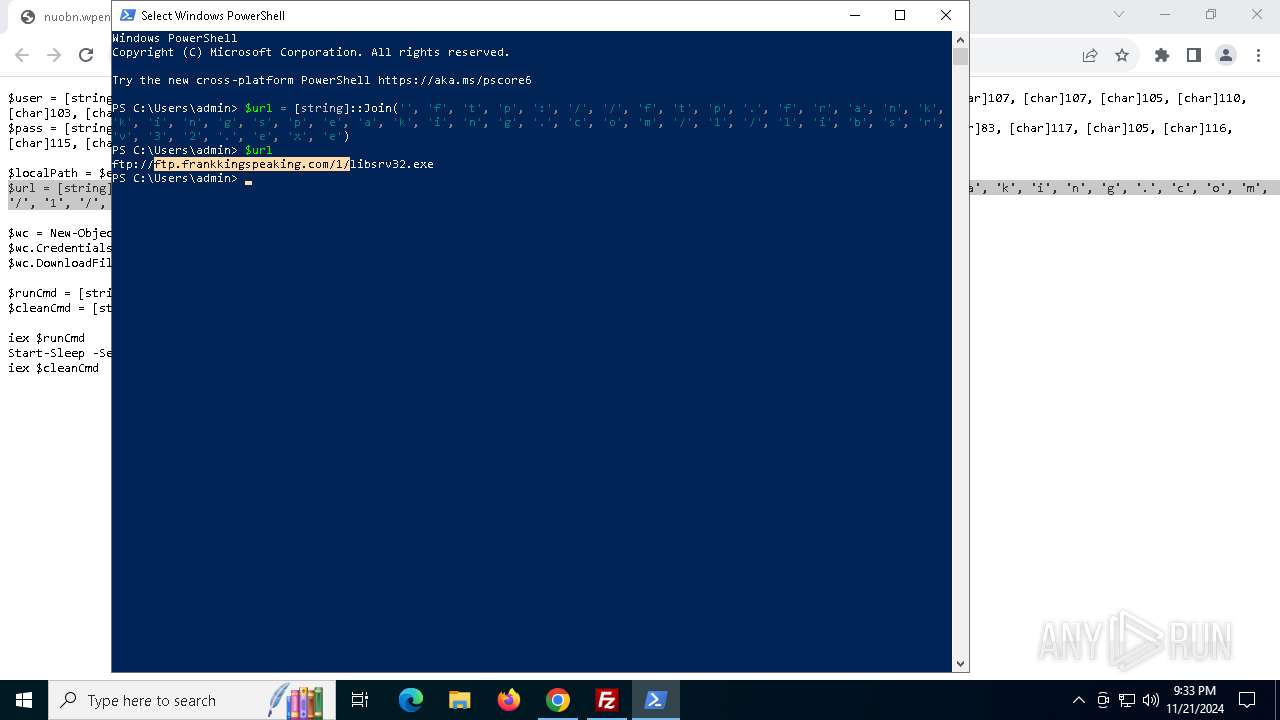Select the PowerShell taskbar icon

pos(656,700)
